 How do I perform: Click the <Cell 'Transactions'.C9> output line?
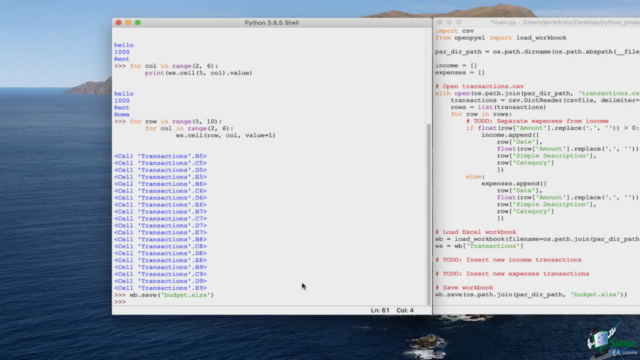pos(160,274)
